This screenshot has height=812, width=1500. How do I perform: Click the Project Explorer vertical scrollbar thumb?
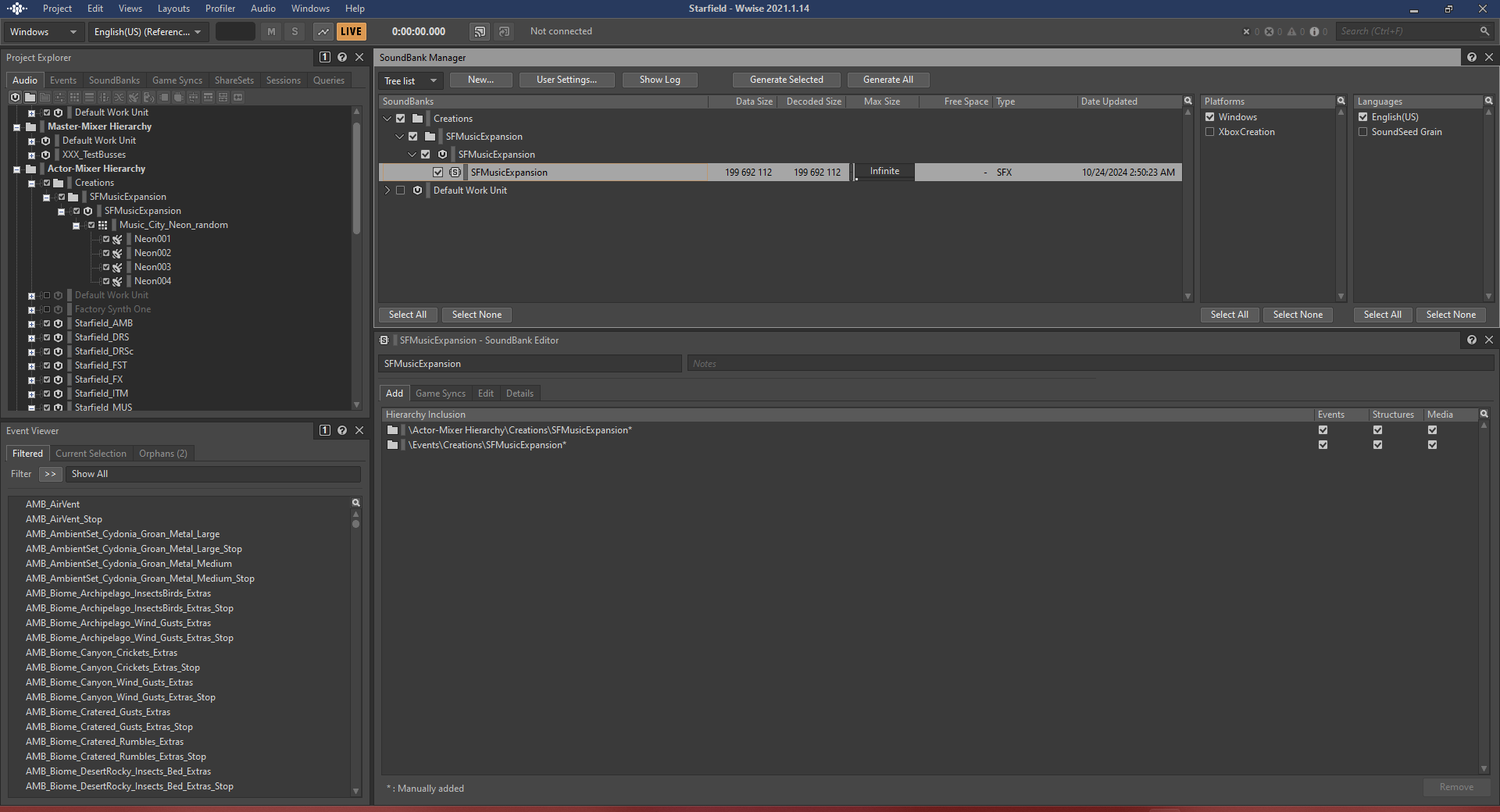356,178
